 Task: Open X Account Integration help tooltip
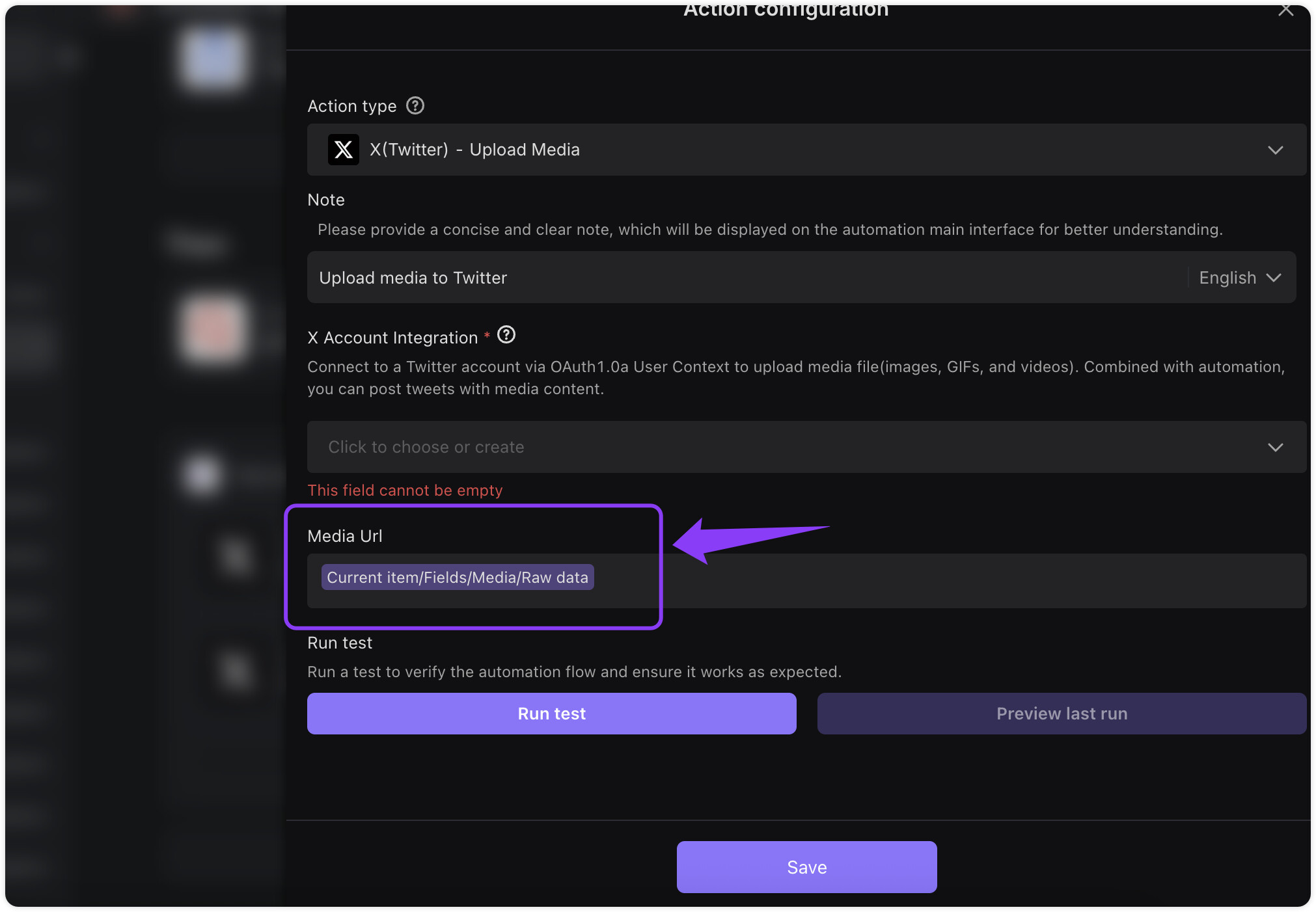tap(506, 335)
